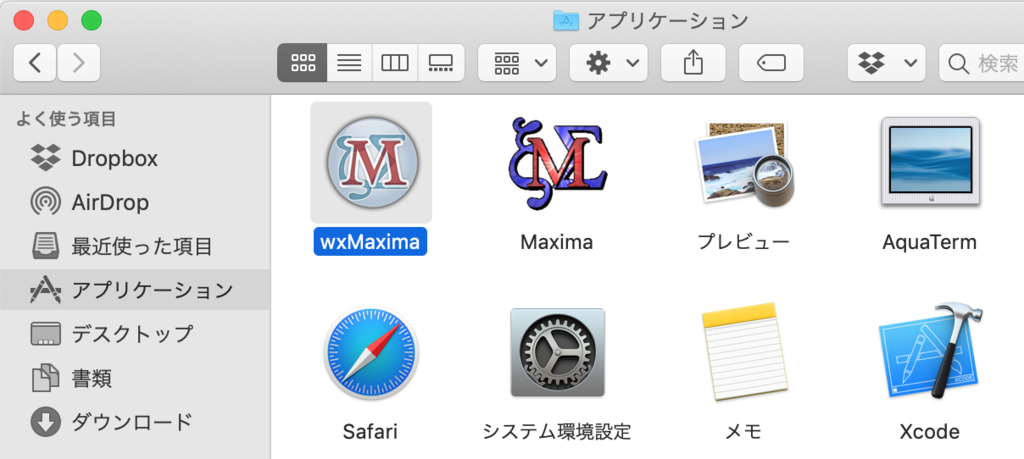Open 最近使った項目 in the sidebar
Image resolution: width=1024 pixels, height=459 pixels.
[x=135, y=246]
